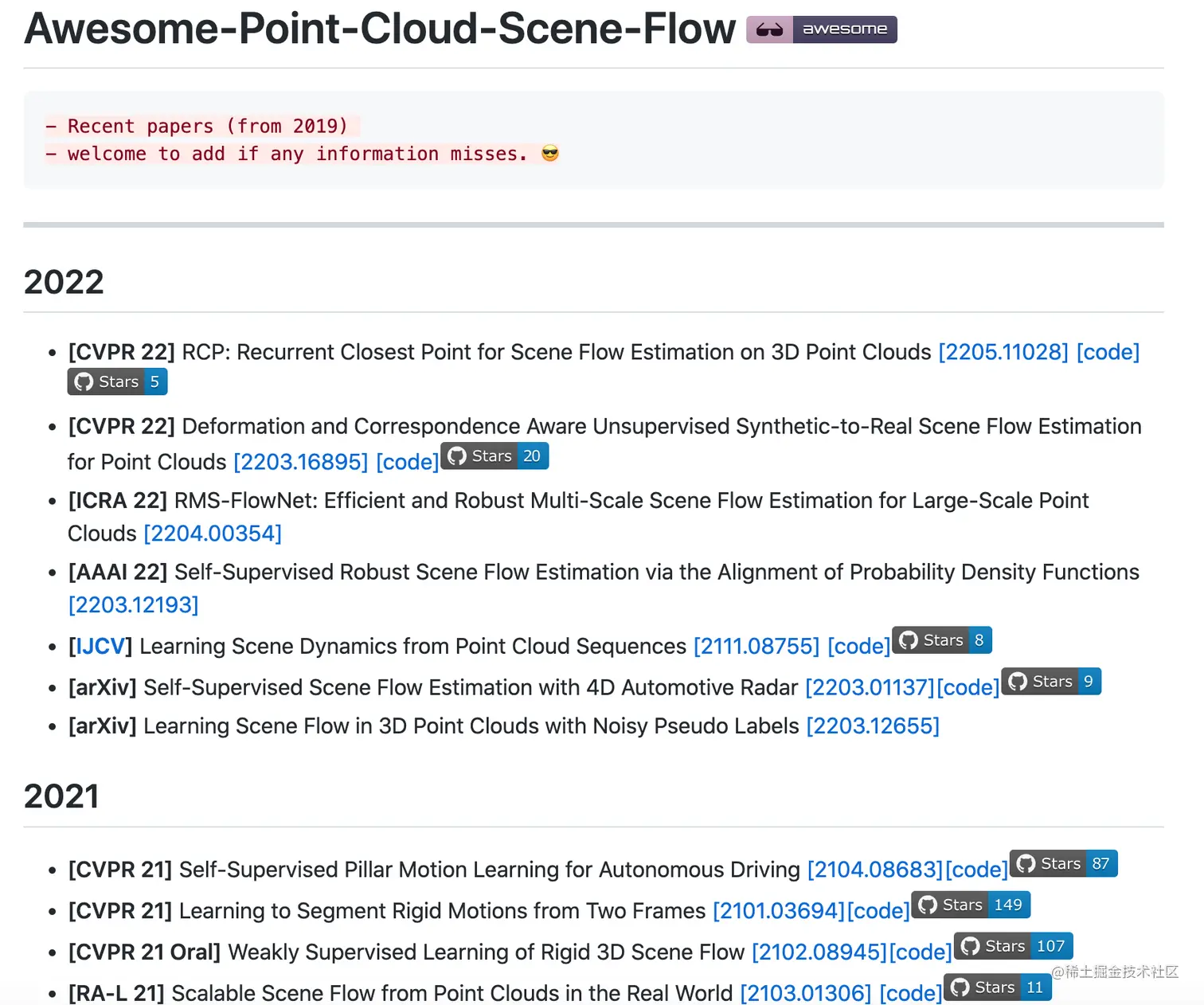
Task: Click the 2021 section heading
Action: click(x=61, y=796)
